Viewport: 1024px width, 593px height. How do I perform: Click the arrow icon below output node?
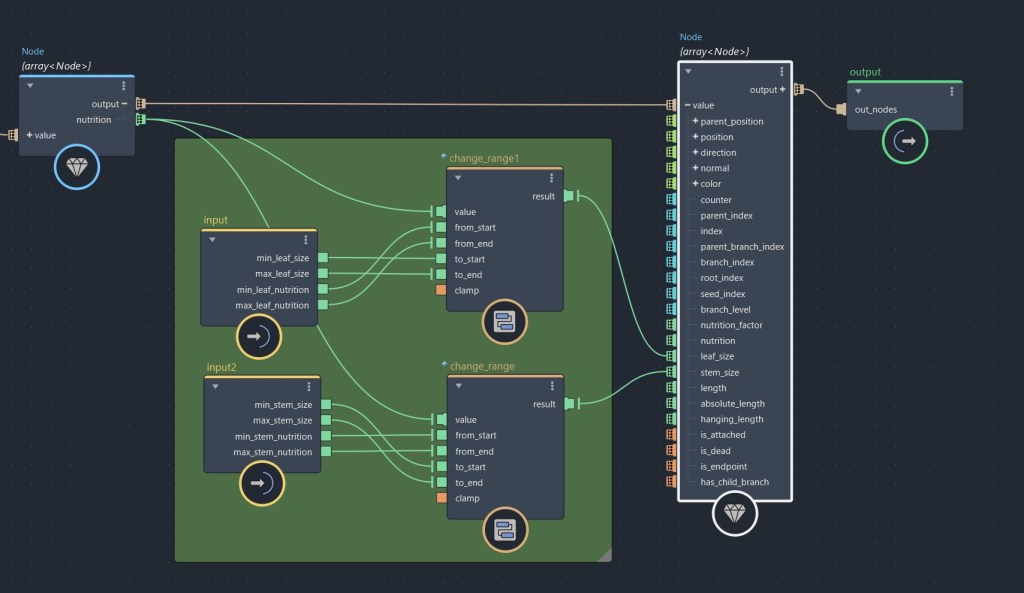pyautogui.click(x=904, y=142)
